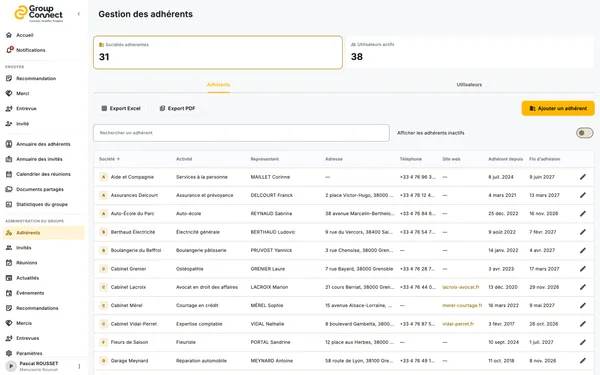Click the Activité column header
600x375 pixels.
click(x=184, y=159)
